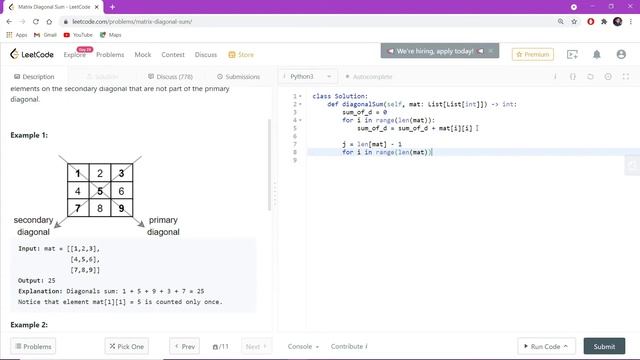This screenshot has height=360, width=640.
Task: Open browser home page icon
Action: point(49,22)
